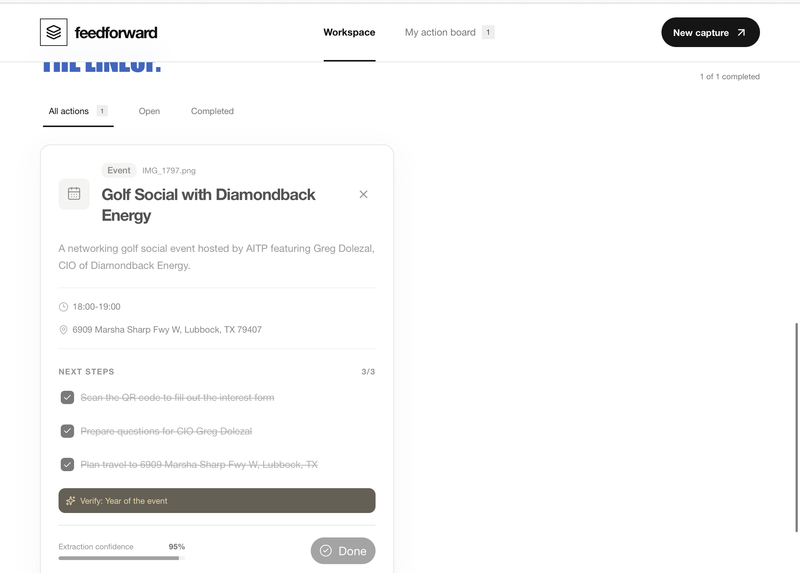The image size is (800, 573).
Task: Dismiss the Golf Social card with the X
Action: (363, 194)
